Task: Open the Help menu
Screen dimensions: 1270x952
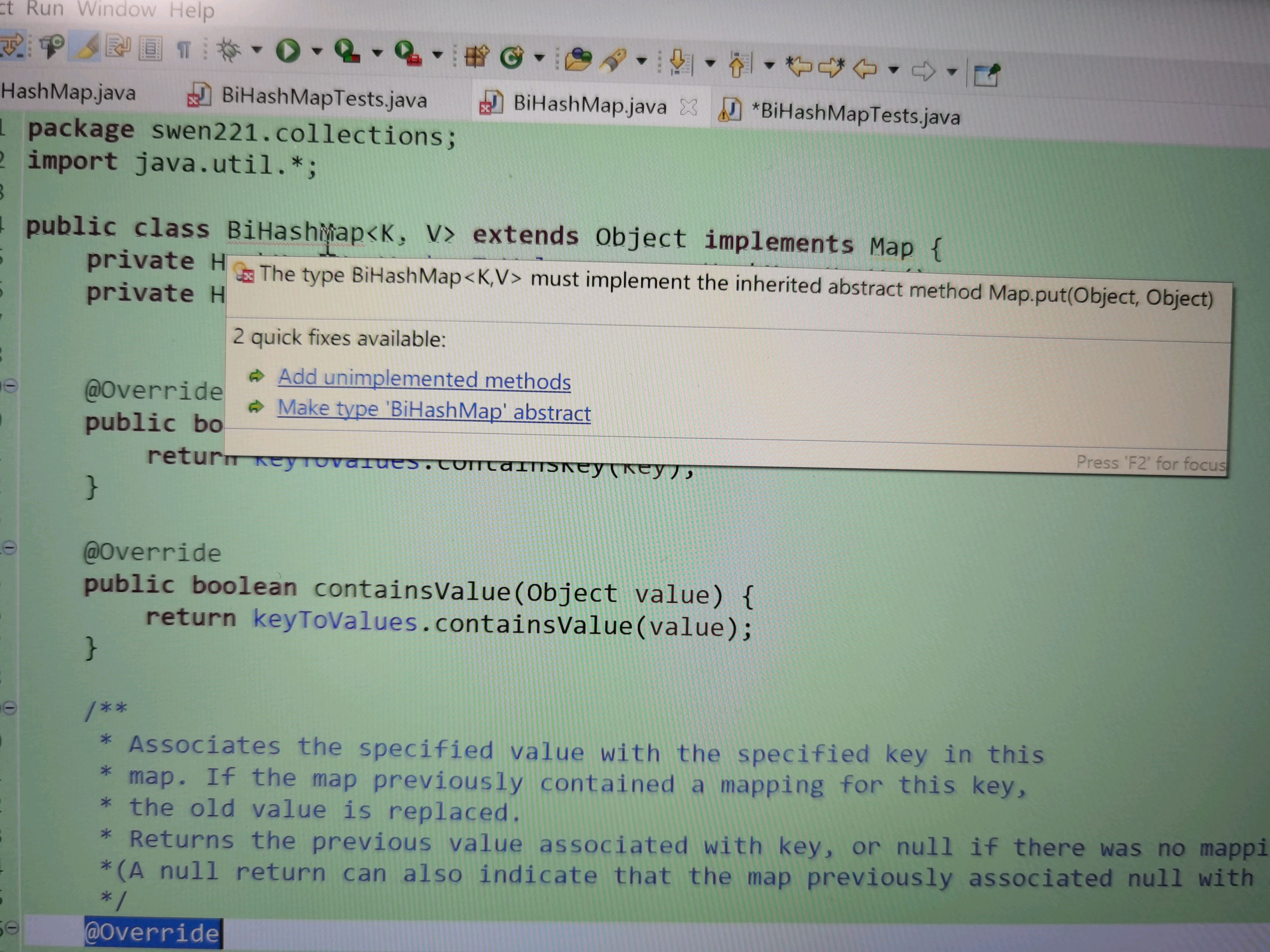Action: (192, 10)
